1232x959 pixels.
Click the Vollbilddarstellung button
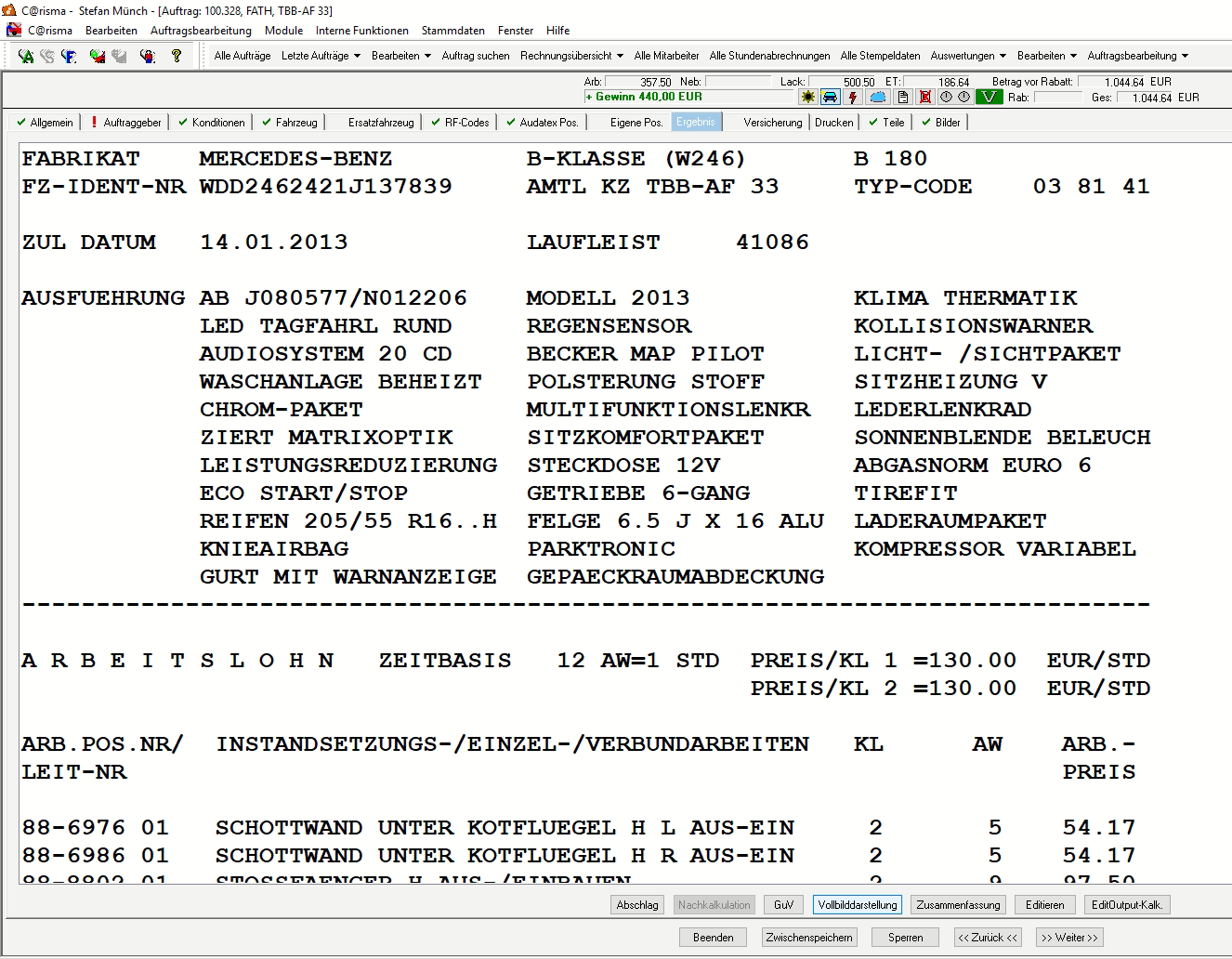pos(858,905)
